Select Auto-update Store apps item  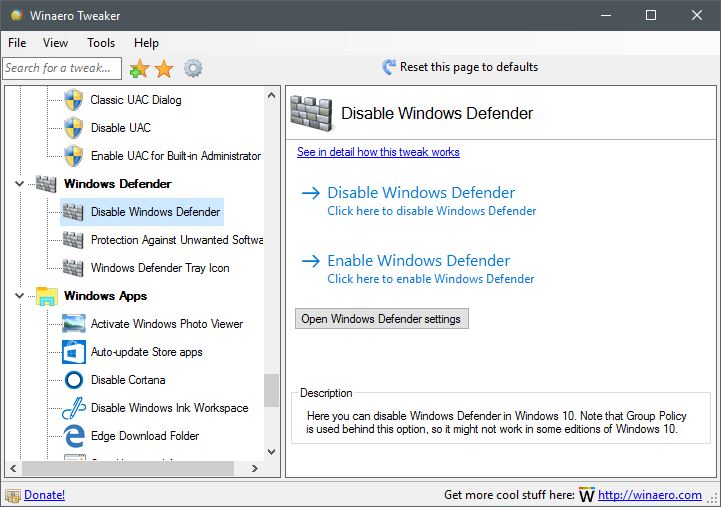click(x=147, y=352)
